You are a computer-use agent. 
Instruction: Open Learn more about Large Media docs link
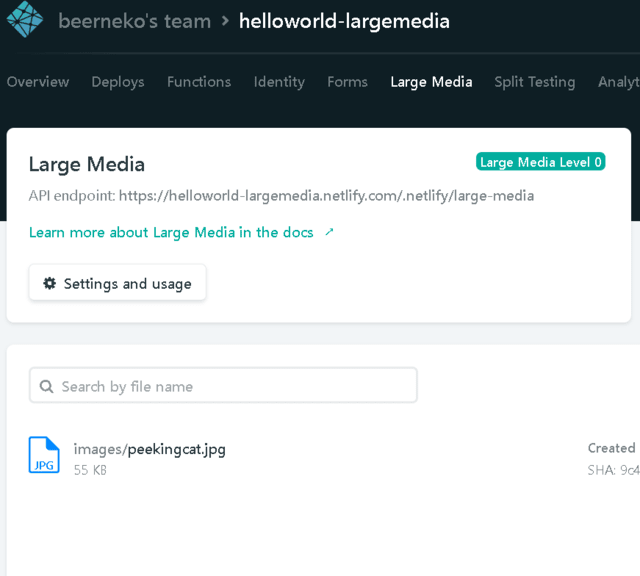pyautogui.click(x=171, y=232)
